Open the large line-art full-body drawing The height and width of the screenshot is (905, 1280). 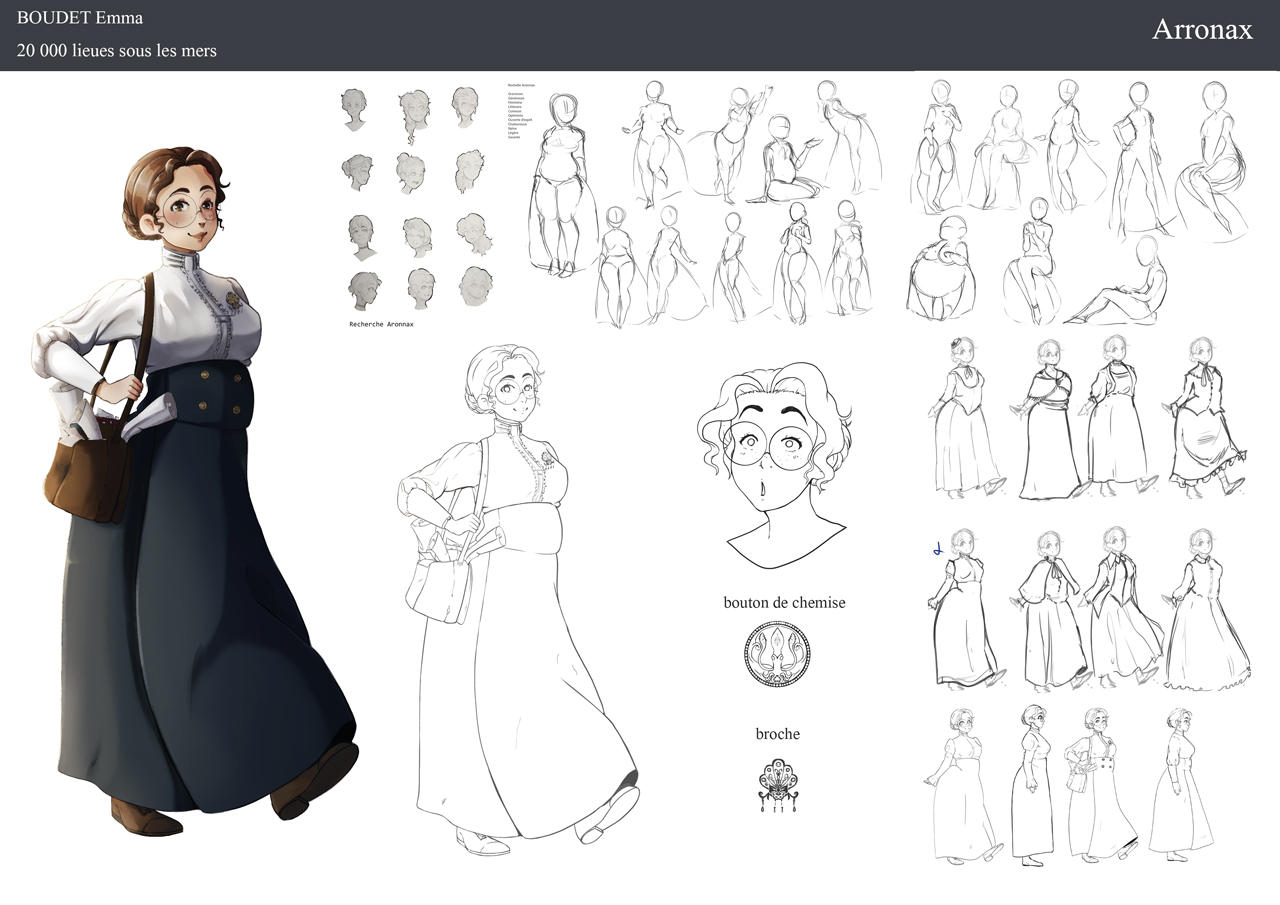coord(518,600)
